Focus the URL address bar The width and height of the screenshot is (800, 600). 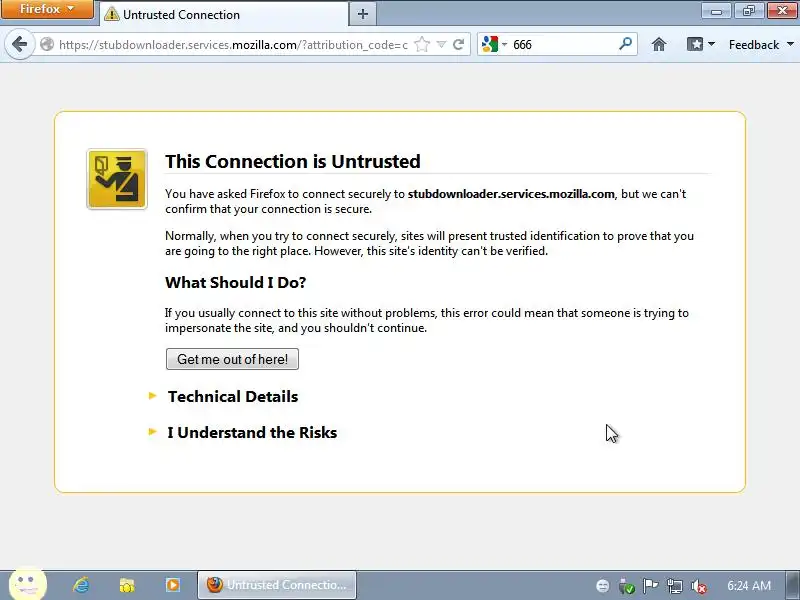coord(233,44)
